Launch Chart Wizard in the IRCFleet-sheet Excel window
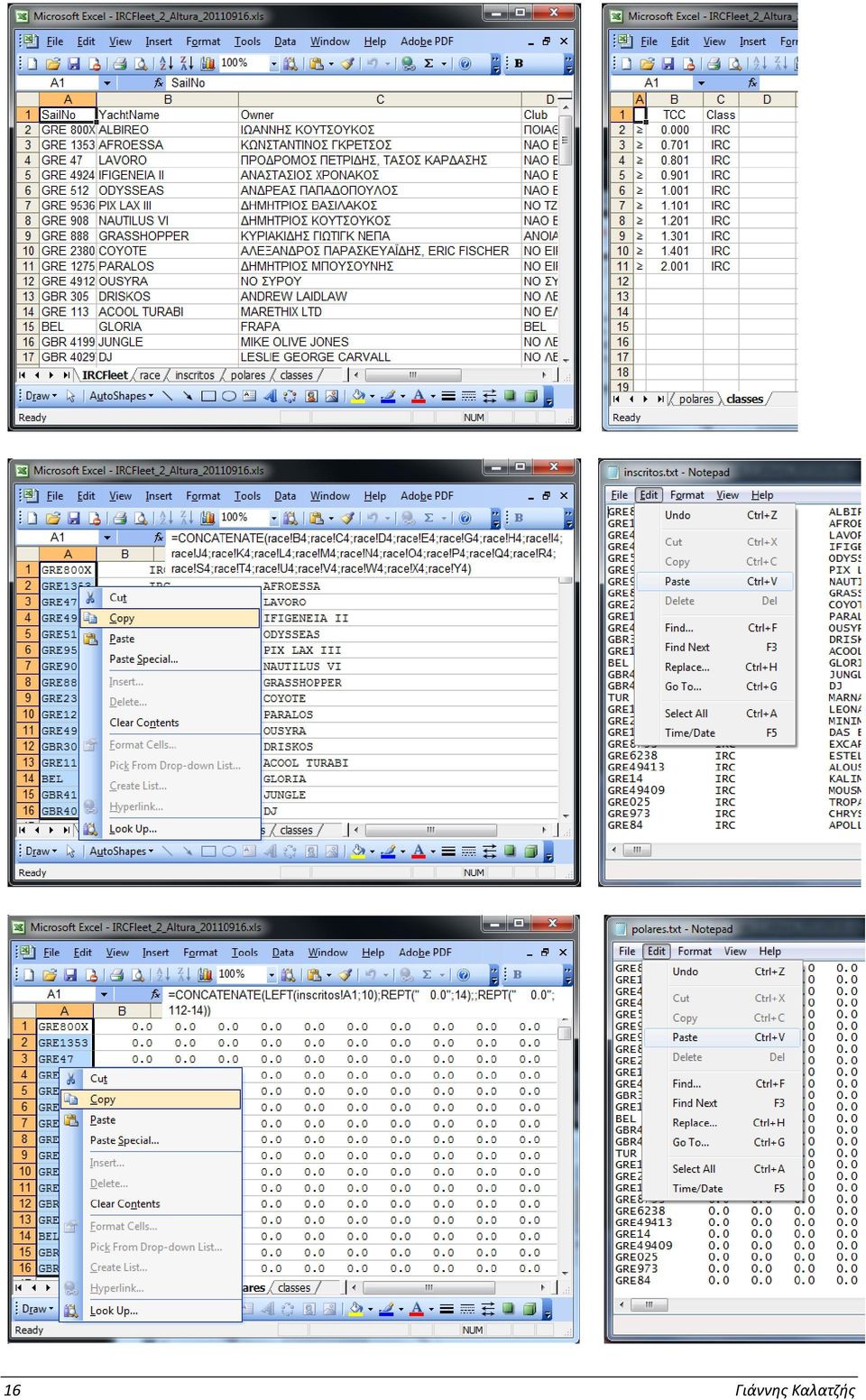866x1400 pixels. tap(207, 64)
